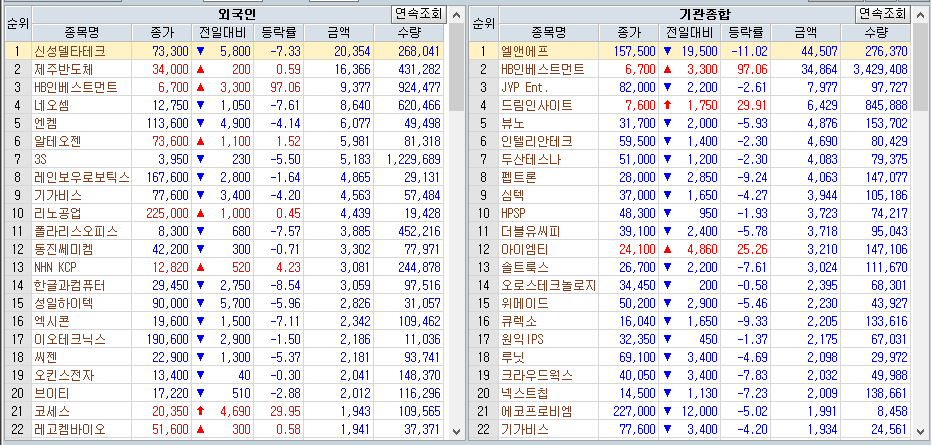Click the 기관종합 table scrollbar thumb
The image size is (932, 445).
[x=920, y=67]
